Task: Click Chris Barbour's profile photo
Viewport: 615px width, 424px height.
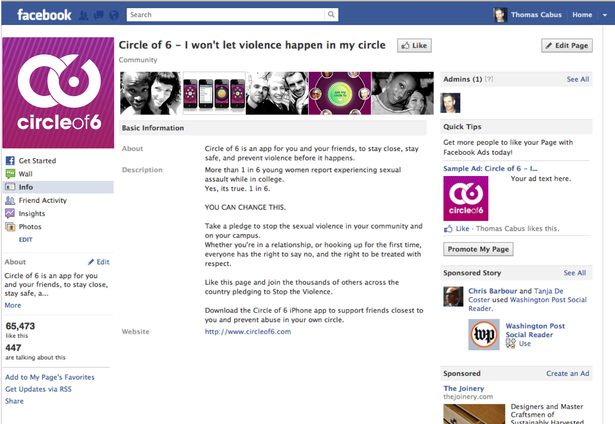Action: click(x=453, y=297)
